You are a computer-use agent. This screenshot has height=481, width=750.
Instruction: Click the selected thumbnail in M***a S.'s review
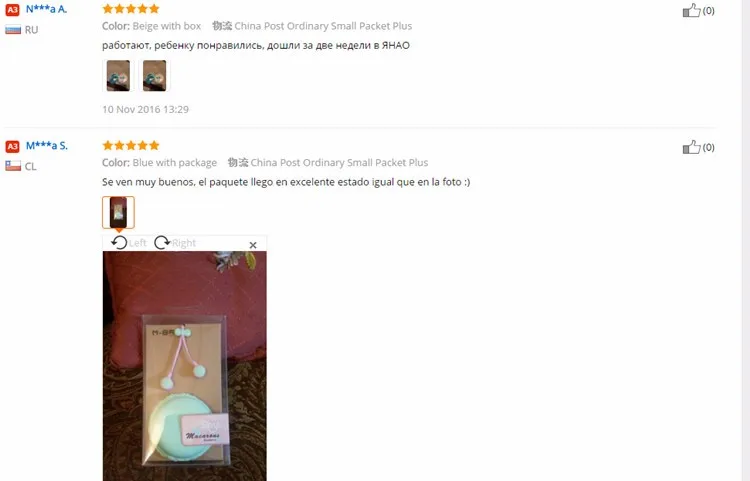pyautogui.click(x=118, y=212)
